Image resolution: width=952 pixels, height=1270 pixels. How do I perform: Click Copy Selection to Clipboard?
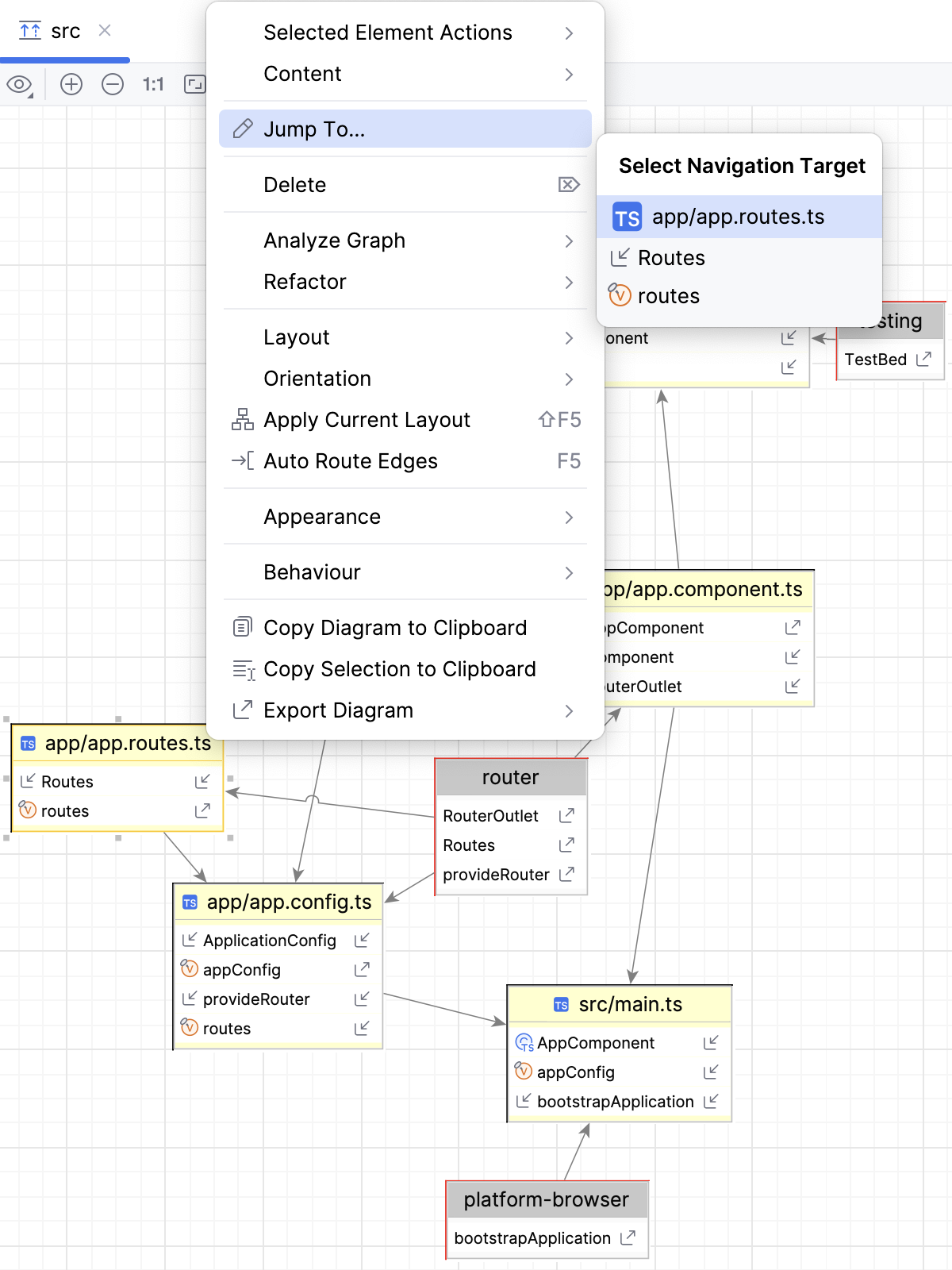tap(405, 669)
